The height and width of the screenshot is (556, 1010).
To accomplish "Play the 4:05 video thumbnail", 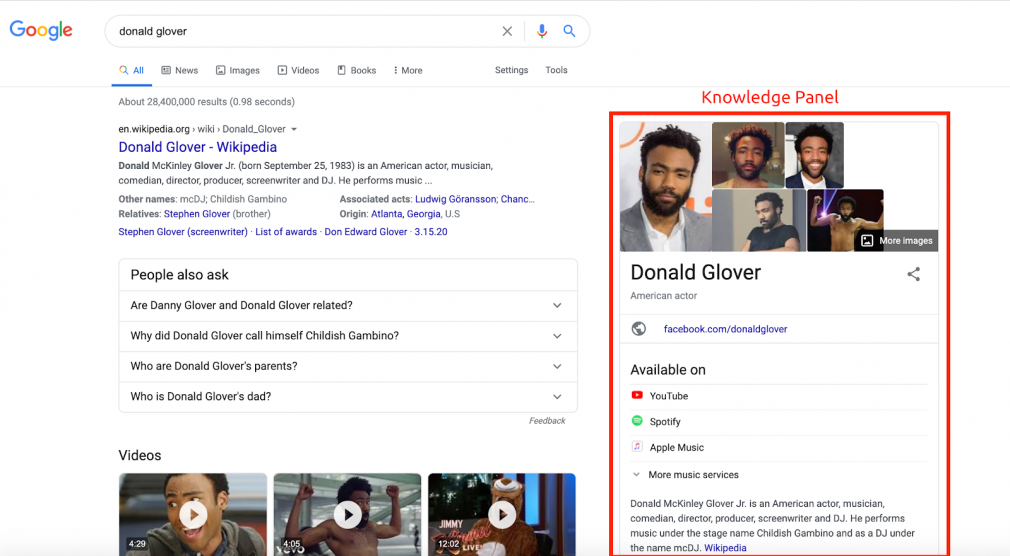I will pyautogui.click(x=347, y=514).
